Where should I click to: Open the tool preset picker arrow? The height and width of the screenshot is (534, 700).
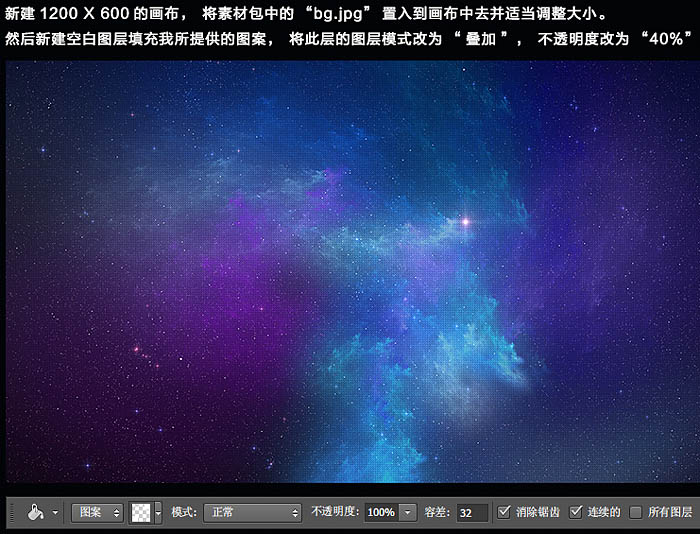point(55,512)
